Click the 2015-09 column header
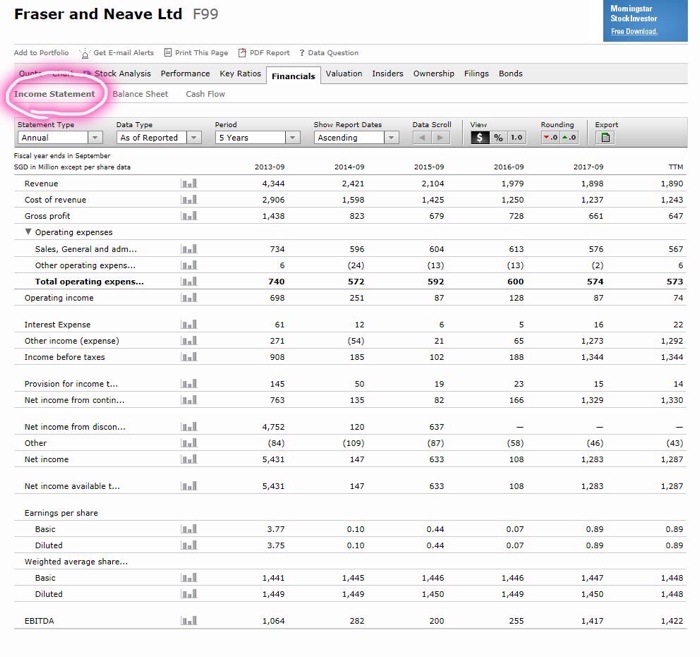The height and width of the screenshot is (657, 700). 429,167
